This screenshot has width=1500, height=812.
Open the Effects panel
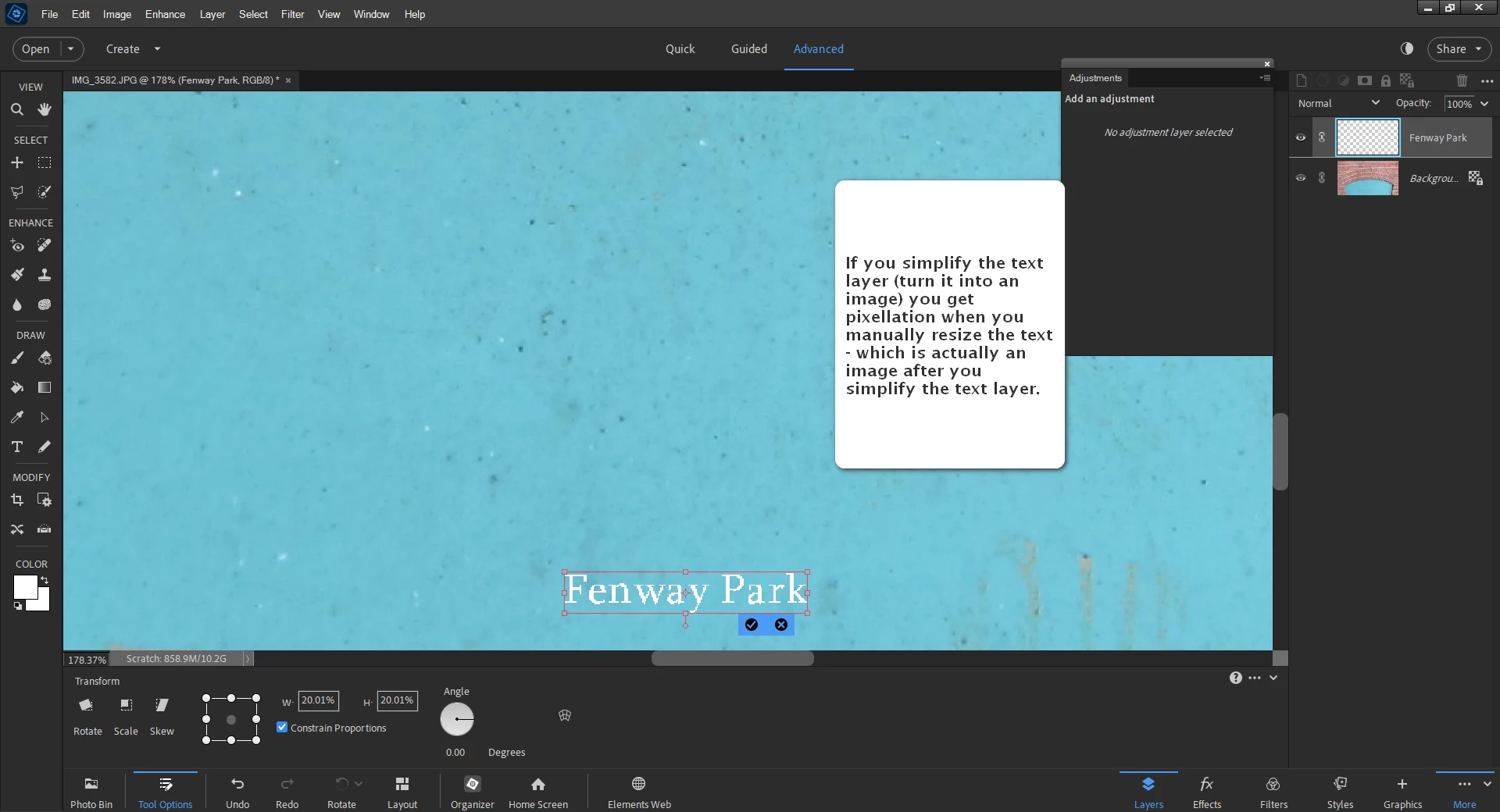(1206, 792)
